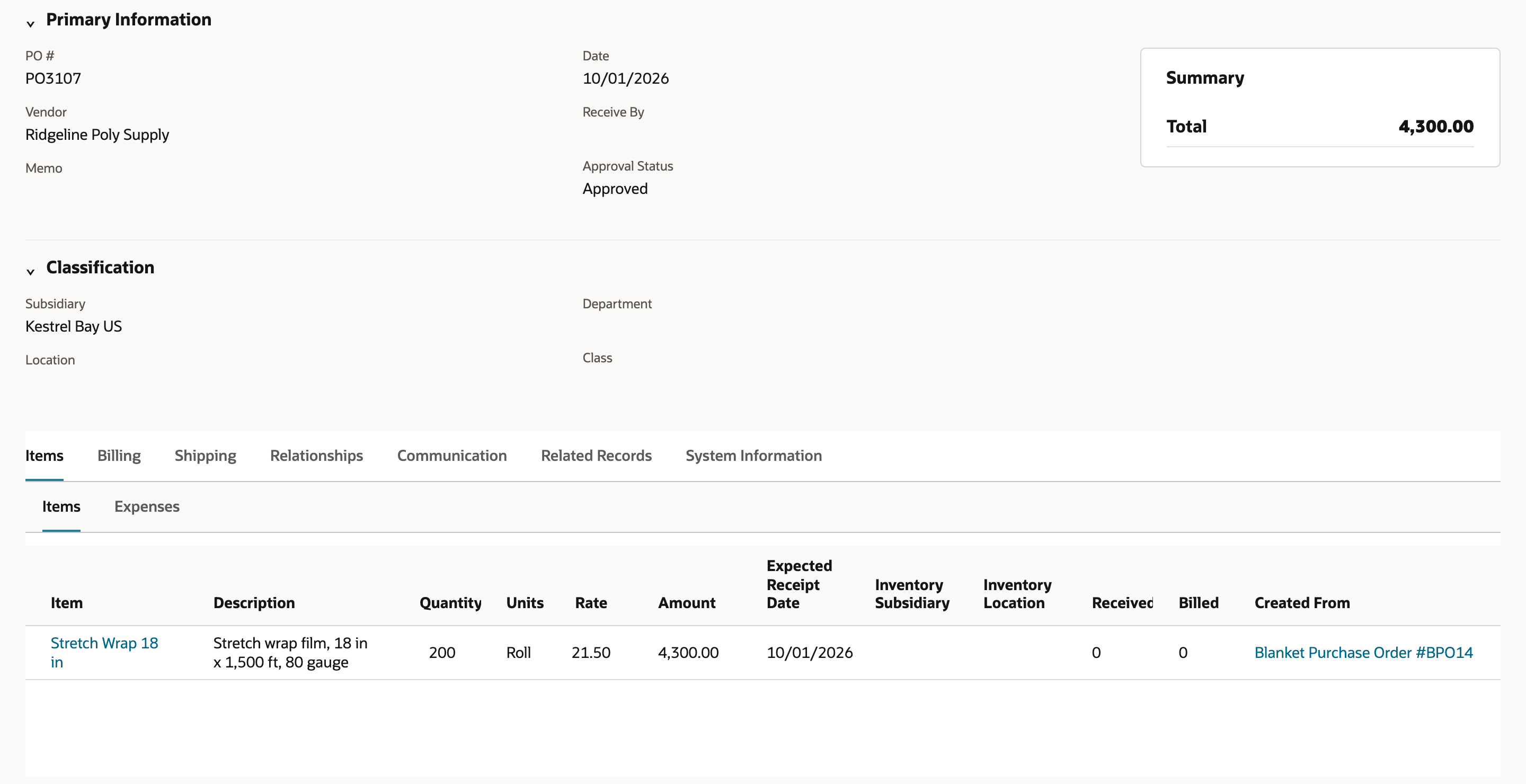Switch to the Relationships tab
1526x784 pixels.
tap(316, 456)
